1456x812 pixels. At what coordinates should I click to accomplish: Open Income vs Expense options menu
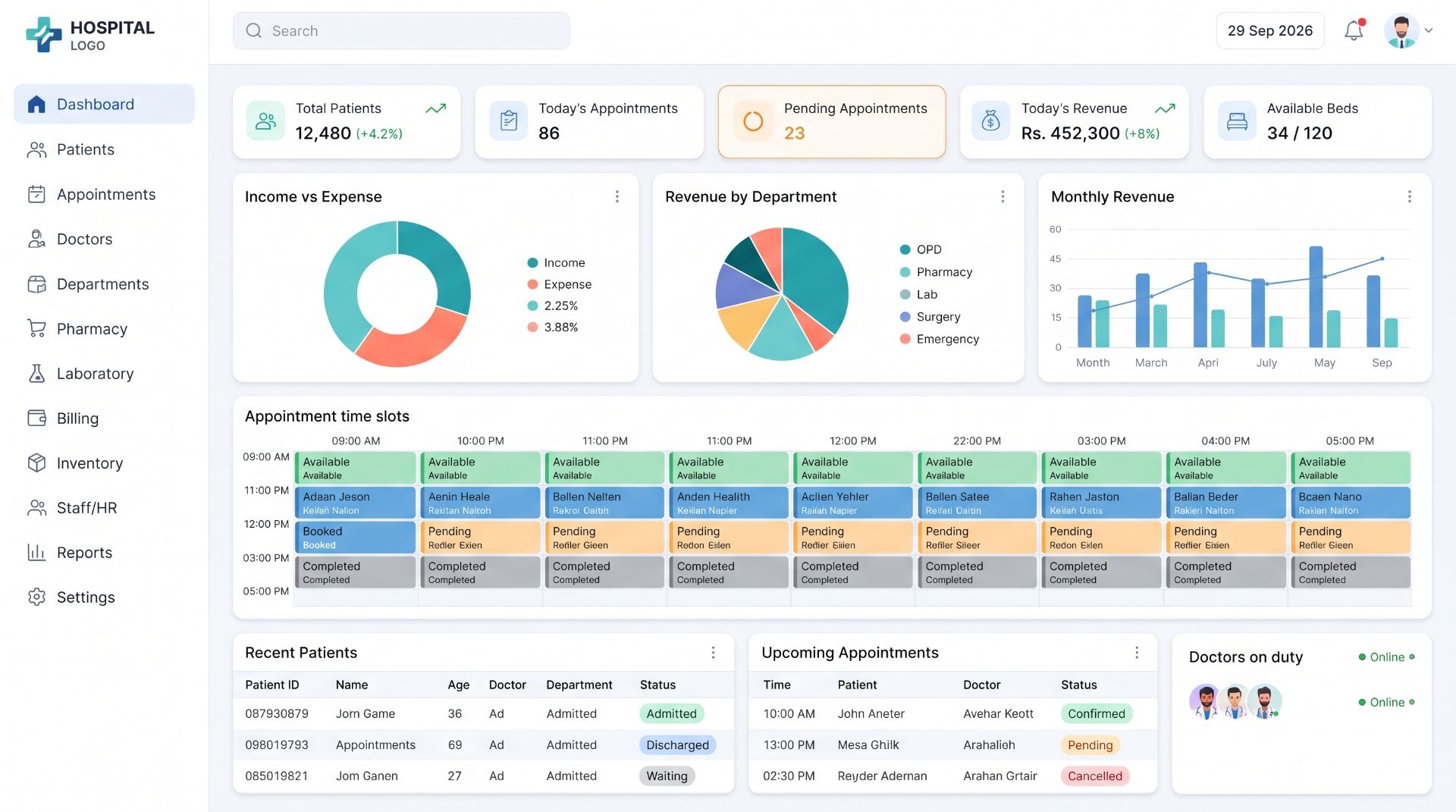[617, 196]
